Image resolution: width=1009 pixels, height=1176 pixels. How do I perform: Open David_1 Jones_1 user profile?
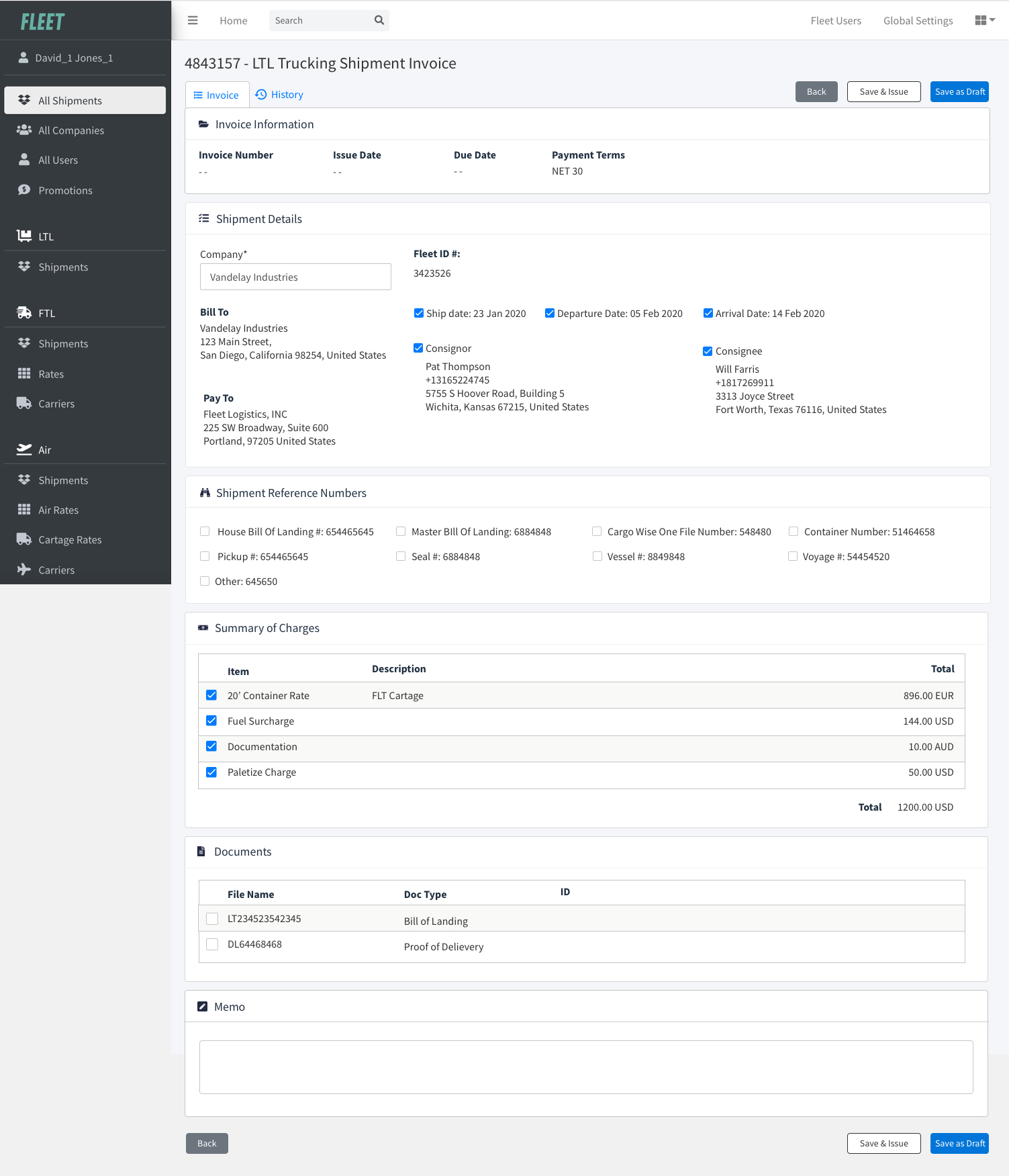(74, 58)
